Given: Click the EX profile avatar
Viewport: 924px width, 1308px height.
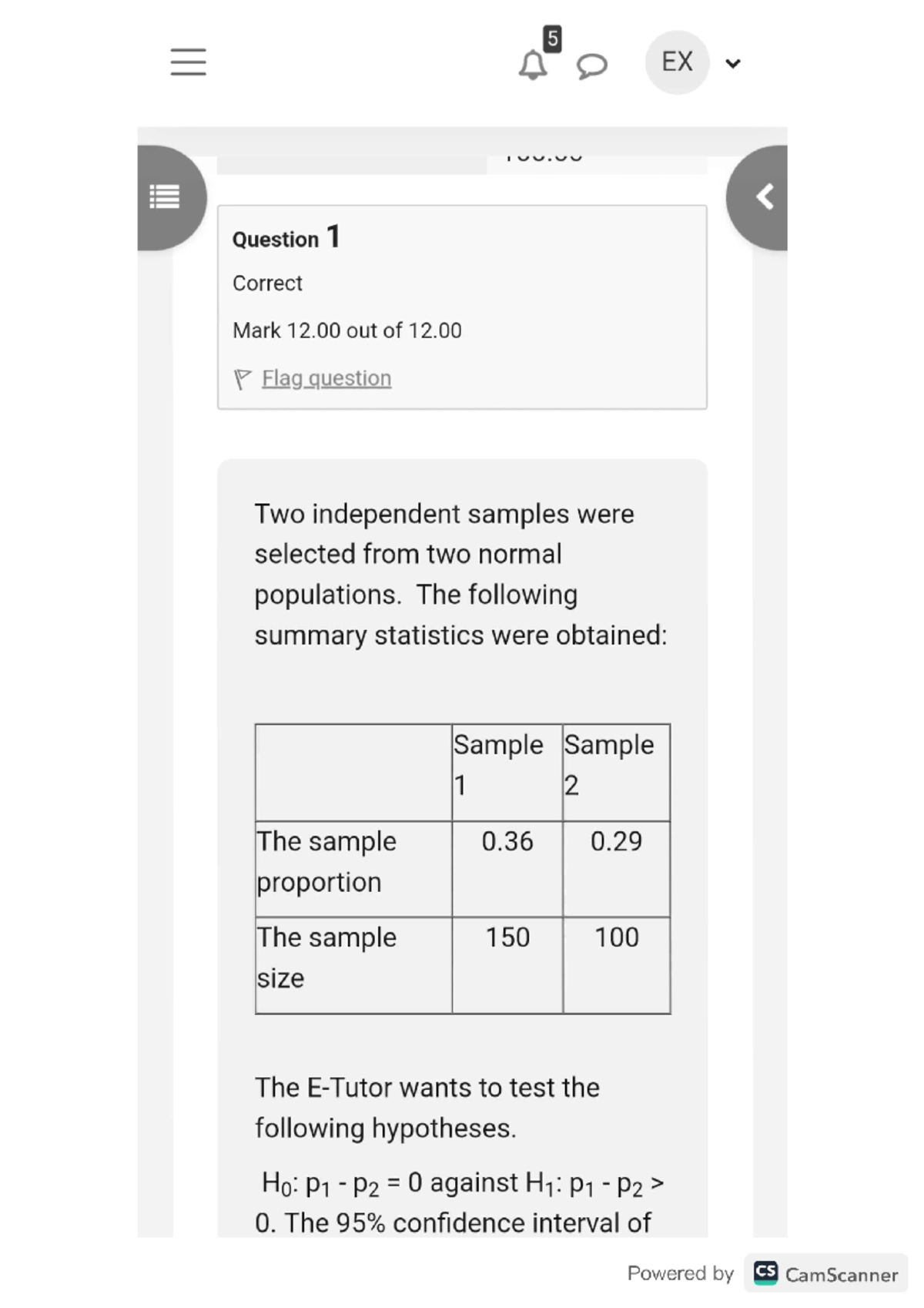Looking at the screenshot, I should tap(676, 62).
